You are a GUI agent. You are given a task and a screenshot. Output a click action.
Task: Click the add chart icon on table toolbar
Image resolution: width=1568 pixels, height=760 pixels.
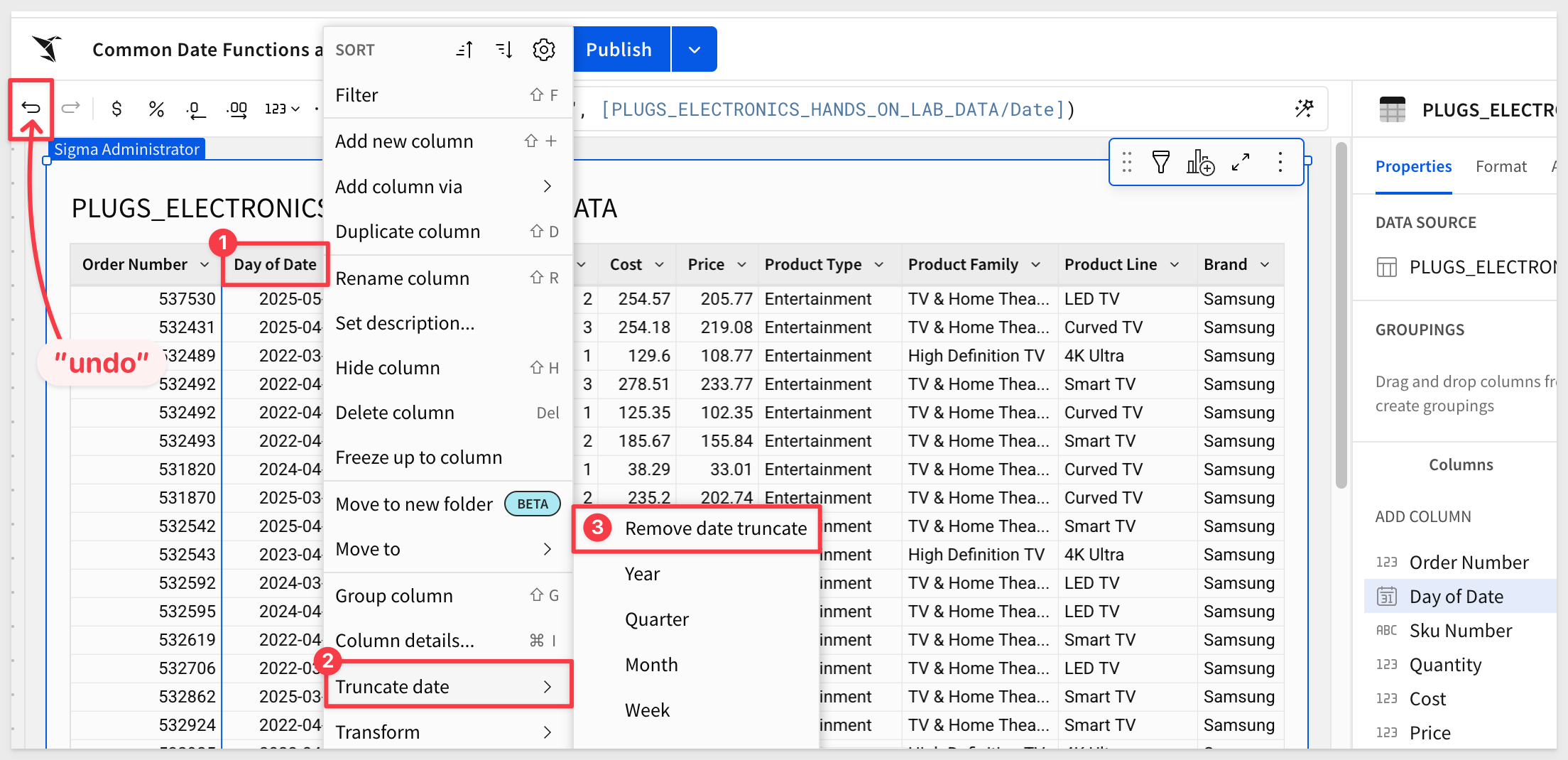(1200, 163)
